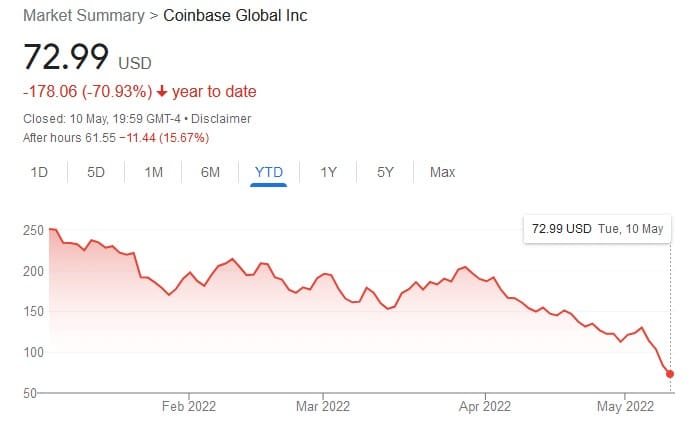Select the YTD range tab
699x423 pixels.
tap(269, 172)
